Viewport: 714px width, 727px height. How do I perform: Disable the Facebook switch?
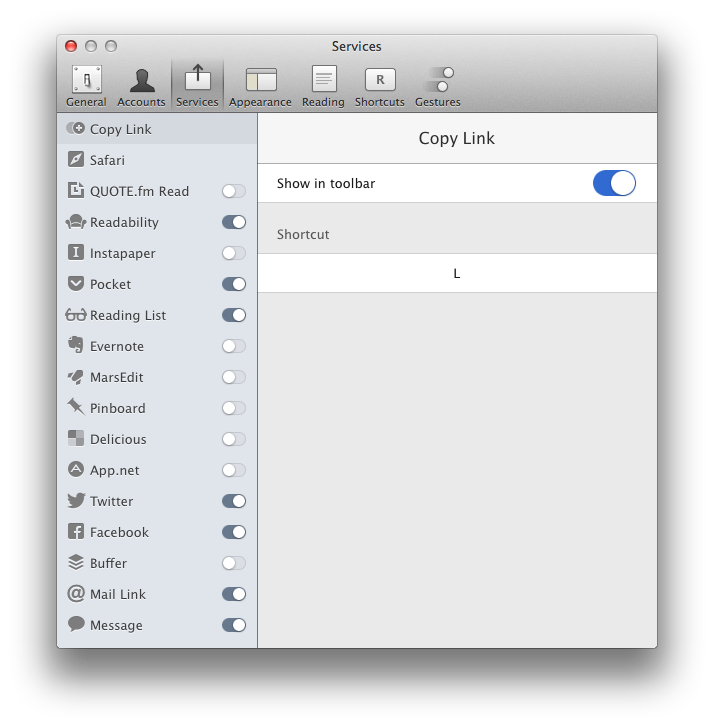(234, 532)
